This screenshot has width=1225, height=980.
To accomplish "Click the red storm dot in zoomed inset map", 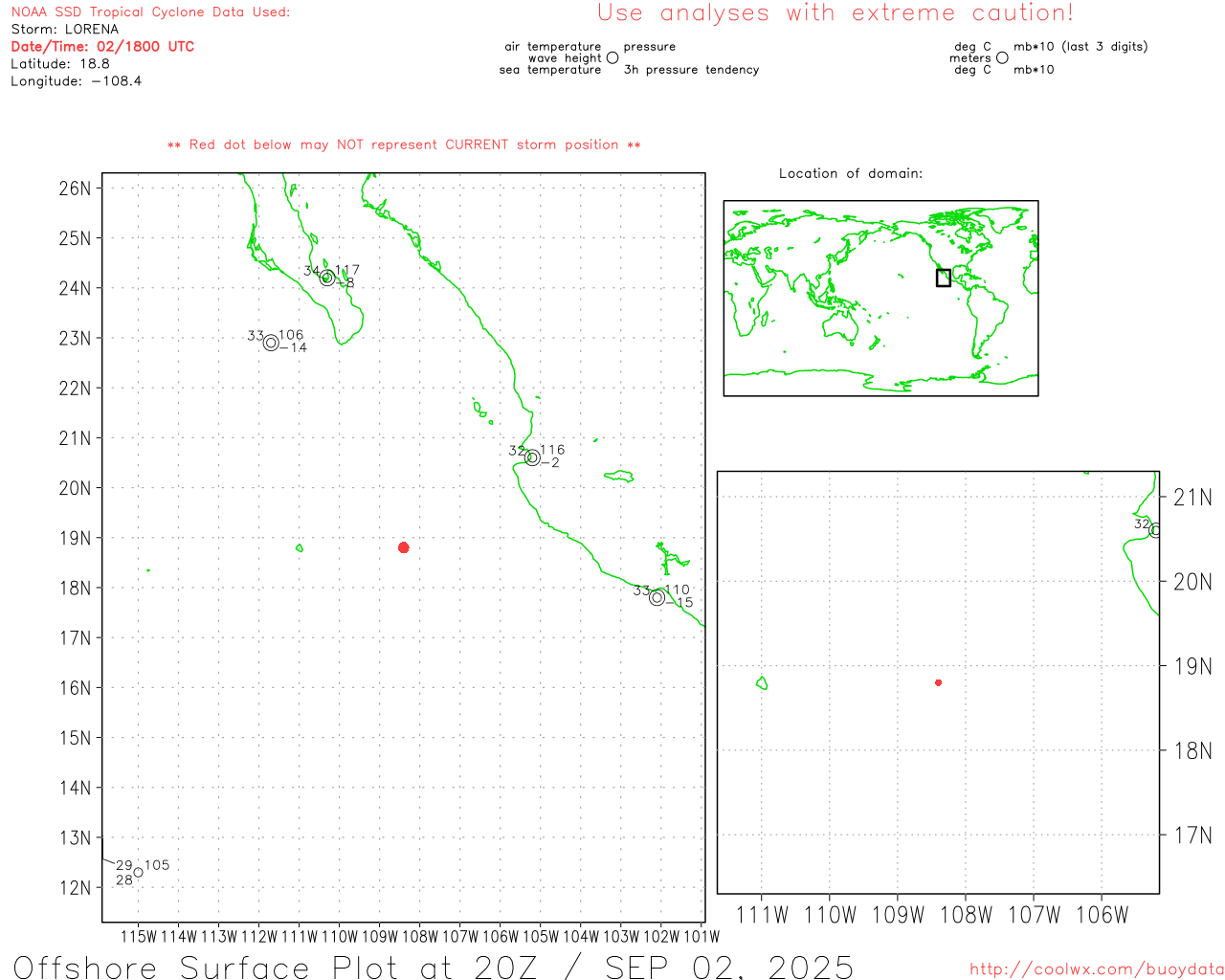I will [x=938, y=682].
